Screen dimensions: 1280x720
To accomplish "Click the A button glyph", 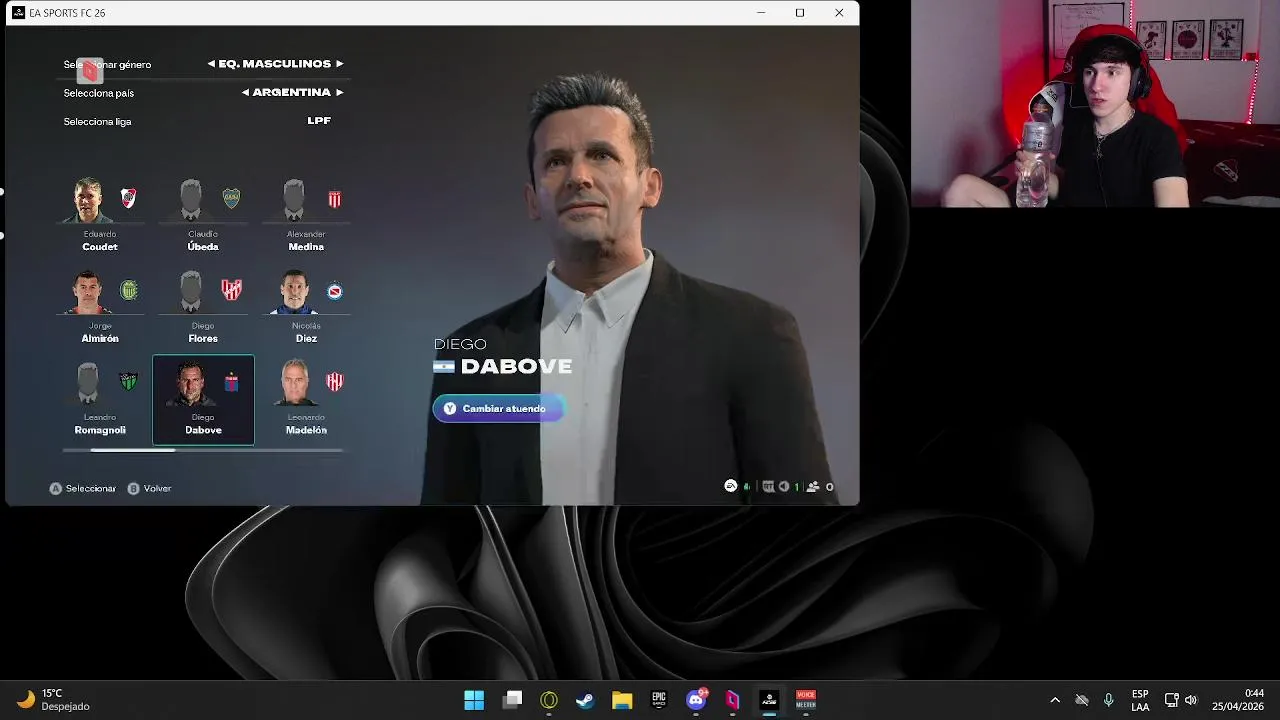I will coord(56,489).
